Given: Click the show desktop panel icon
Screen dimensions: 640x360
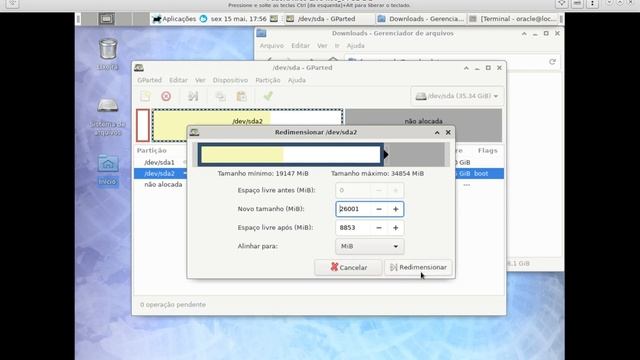Looking at the screenshot, I should coord(106,19).
